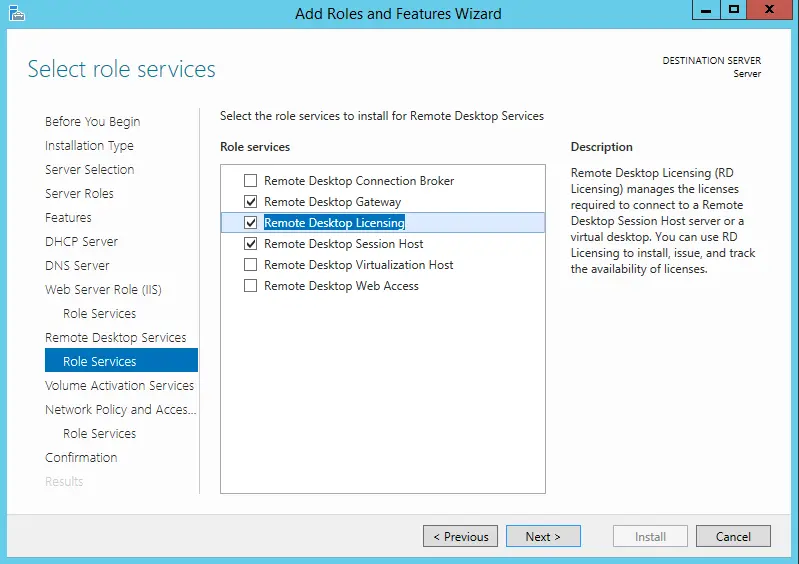This screenshot has height=564, width=799.
Task: Click the wizard icon in title bar
Action: click(x=15, y=13)
